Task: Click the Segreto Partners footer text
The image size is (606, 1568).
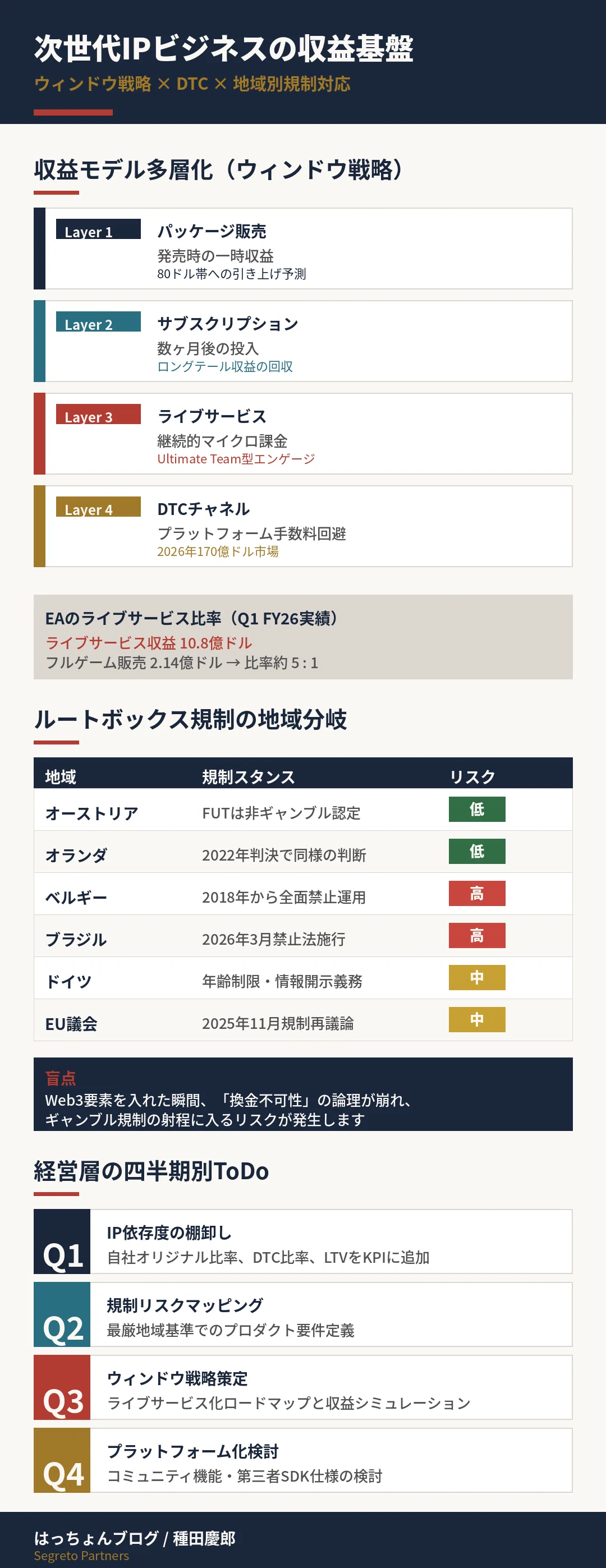Action: tap(81, 1555)
